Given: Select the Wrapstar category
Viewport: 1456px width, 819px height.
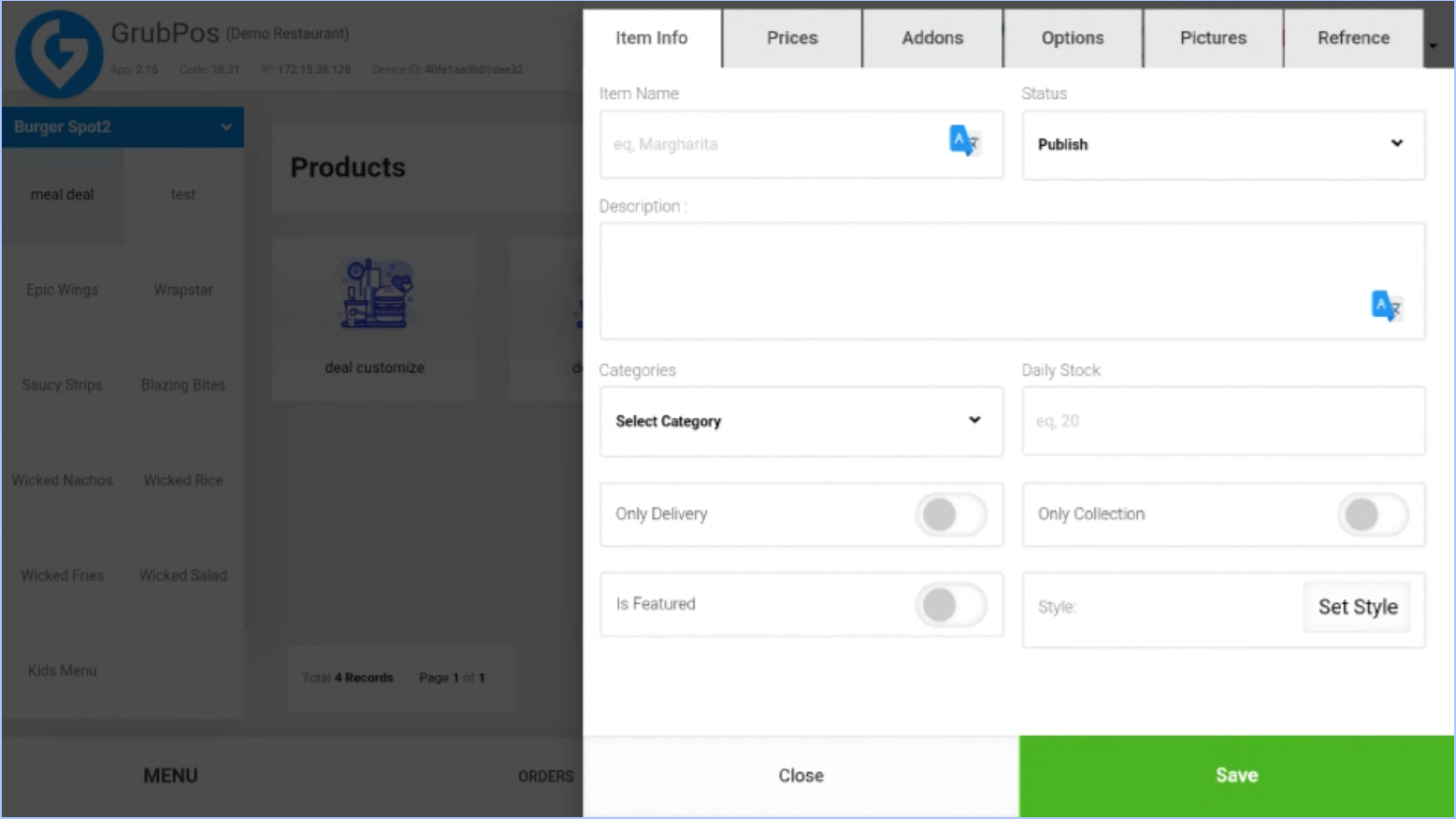Looking at the screenshot, I should tap(183, 291).
